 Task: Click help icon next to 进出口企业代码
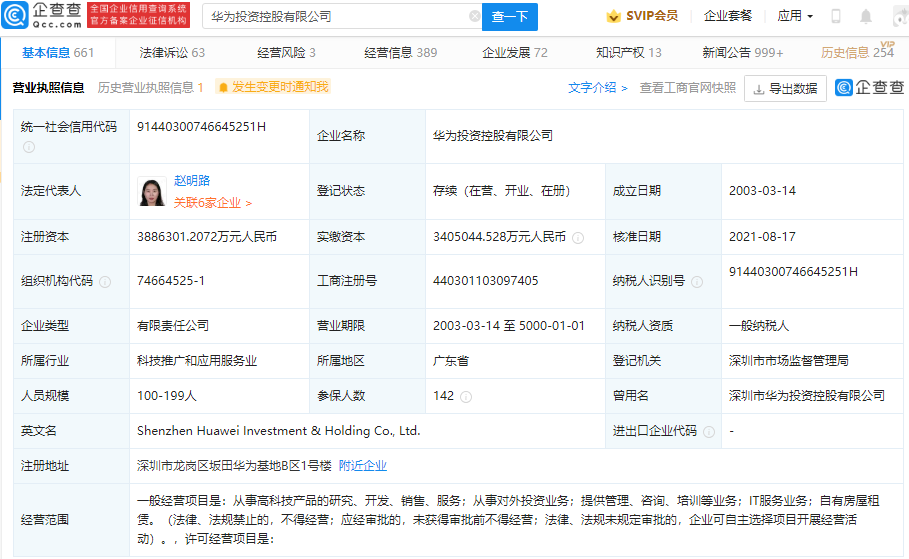[x=709, y=432]
